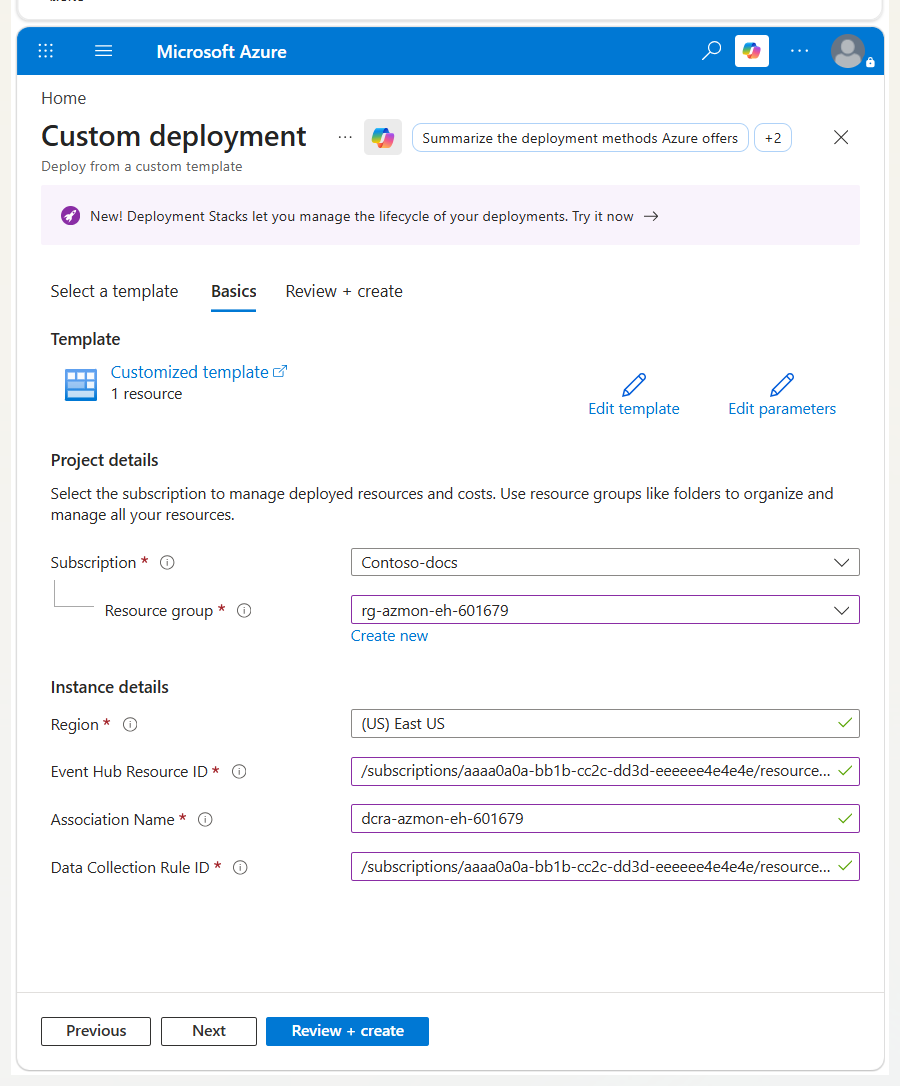Click the Try it now arrow

(651, 216)
